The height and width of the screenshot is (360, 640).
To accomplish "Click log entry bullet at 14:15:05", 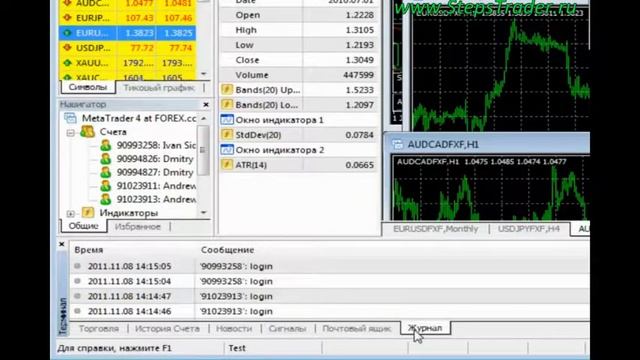I will pyautogui.click(x=78, y=266).
